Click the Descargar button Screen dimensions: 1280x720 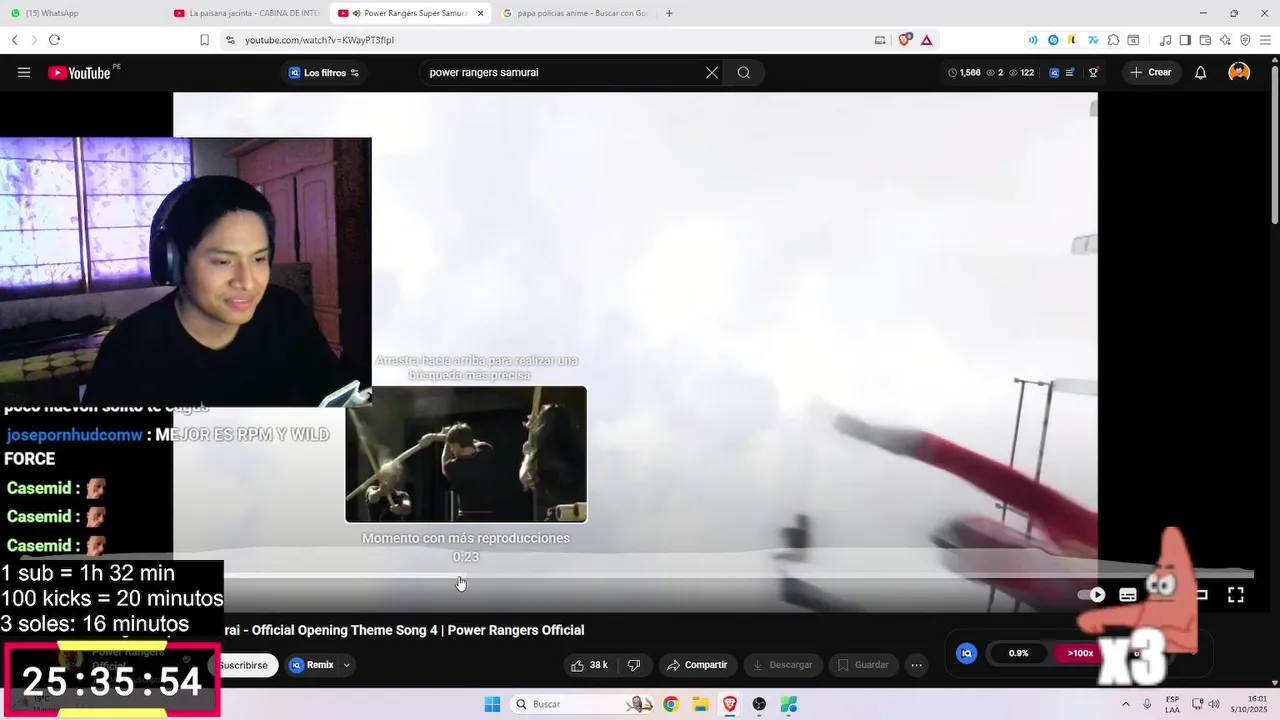tap(783, 665)
